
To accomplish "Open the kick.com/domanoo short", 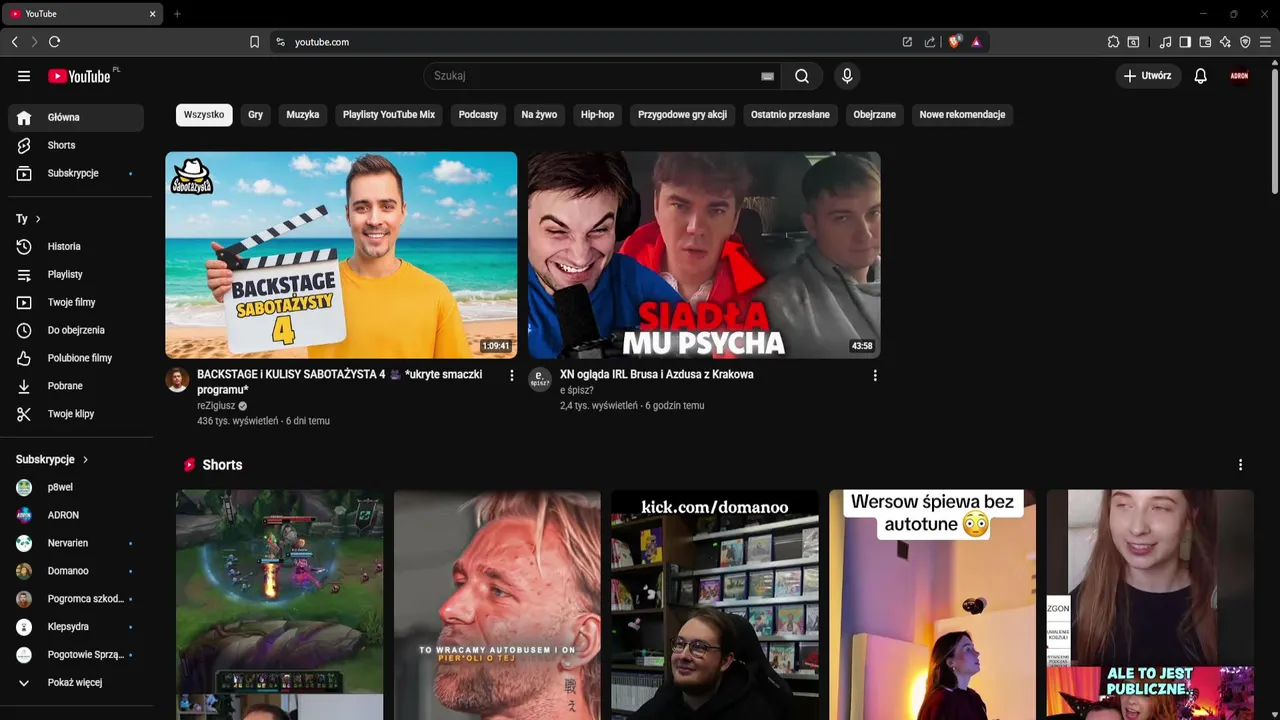I will coord(715,605).
